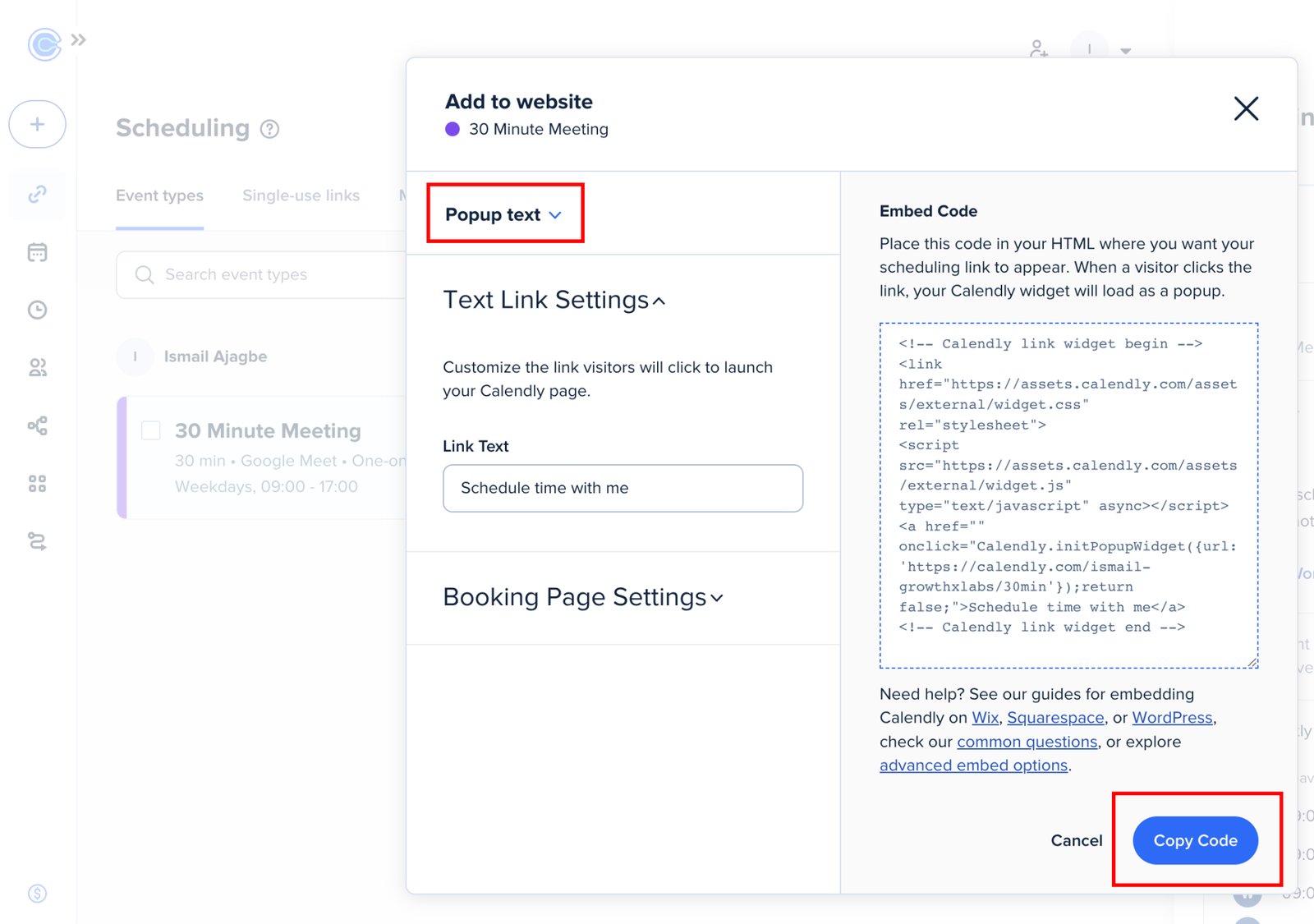Open the advanced embed options link
The image size is (1314, 924).
tap(973, 765)
